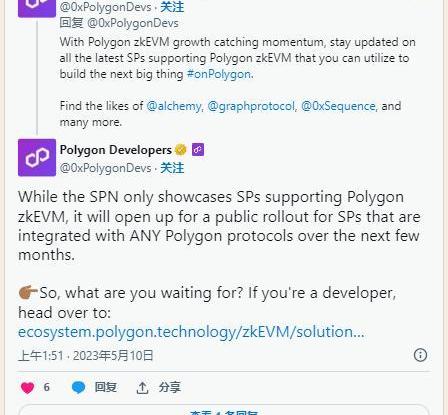This screenshot has width=448, height=415.
Task: Click the 回复 @0xPolygonDevs reply-to handle
Action: pos(133,23)
